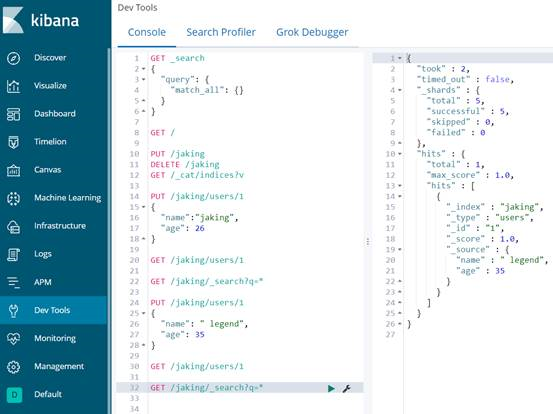This screenshot has width=553, height=414.
Task: Open Timelion icon in sidebar
Action: tap(13, 142)
